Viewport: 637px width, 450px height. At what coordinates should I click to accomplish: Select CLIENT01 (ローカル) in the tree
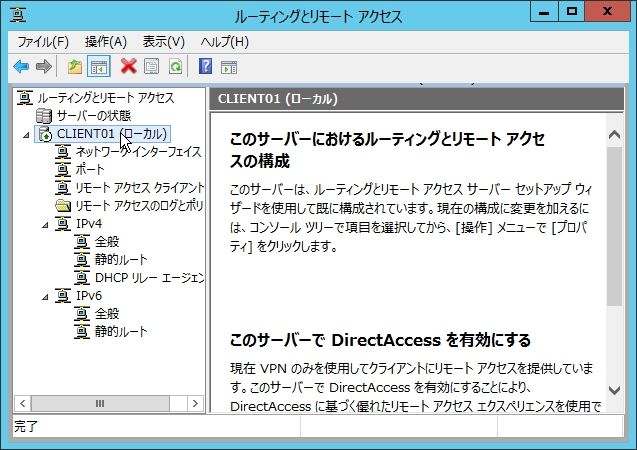click(x=112, y=134)
